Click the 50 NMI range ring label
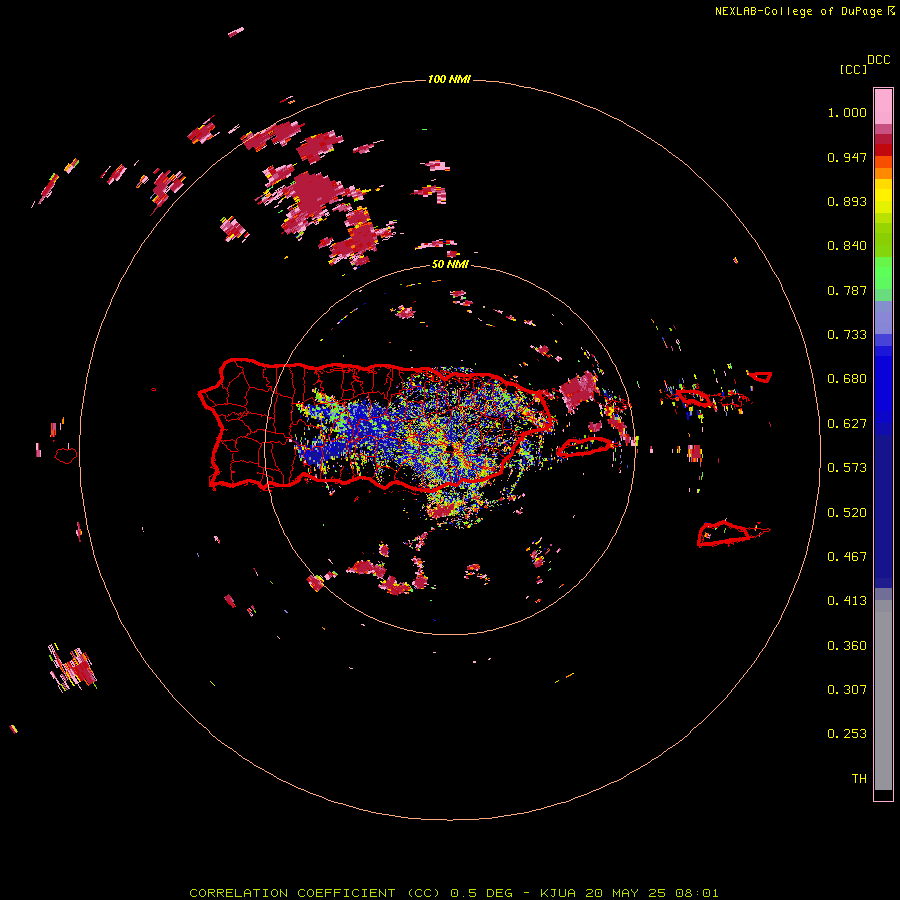This screenshot has width=900, height=900. (x=450, y=265)
